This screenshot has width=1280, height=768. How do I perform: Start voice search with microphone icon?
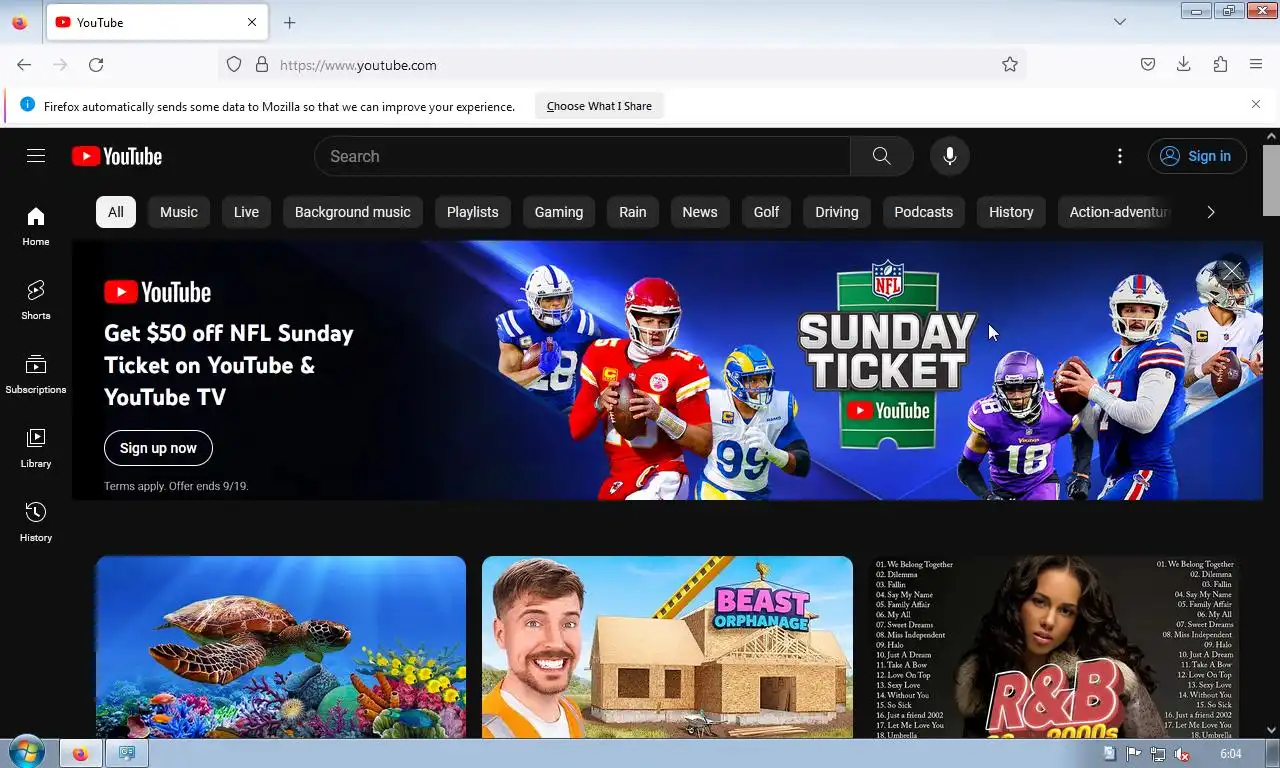tap(950, 156)
